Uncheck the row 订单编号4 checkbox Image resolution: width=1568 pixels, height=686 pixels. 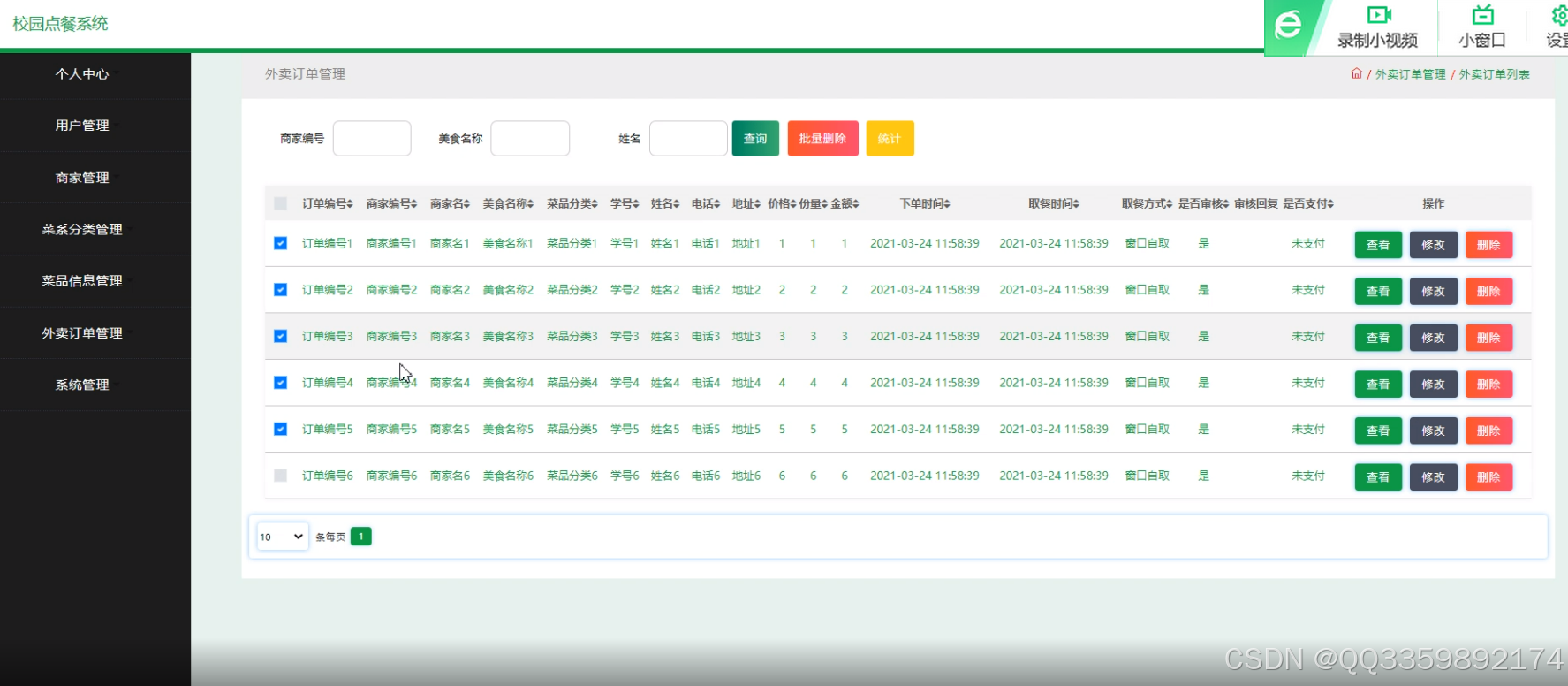point(280,383)
